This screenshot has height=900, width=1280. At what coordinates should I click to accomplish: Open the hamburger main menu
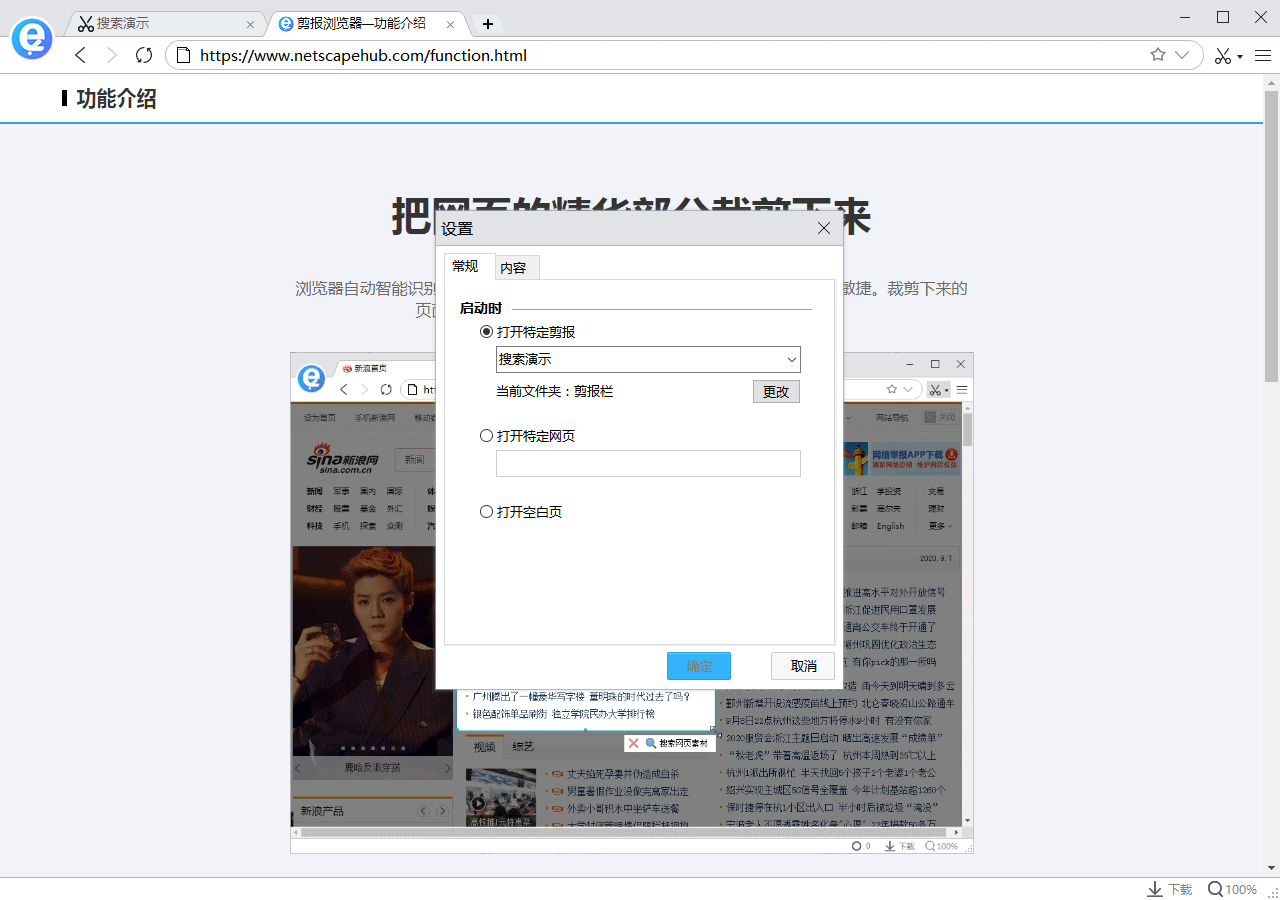(1262, 56)
